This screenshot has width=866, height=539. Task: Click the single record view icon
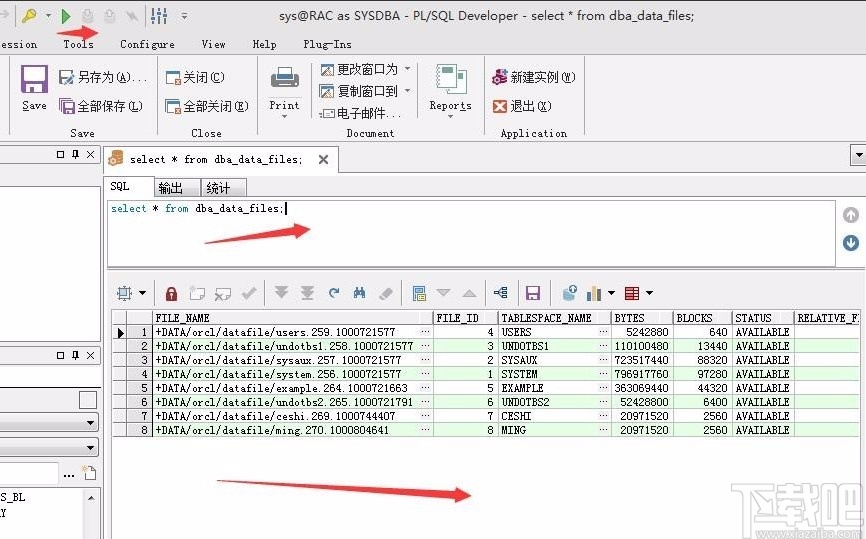pos(419,293)
